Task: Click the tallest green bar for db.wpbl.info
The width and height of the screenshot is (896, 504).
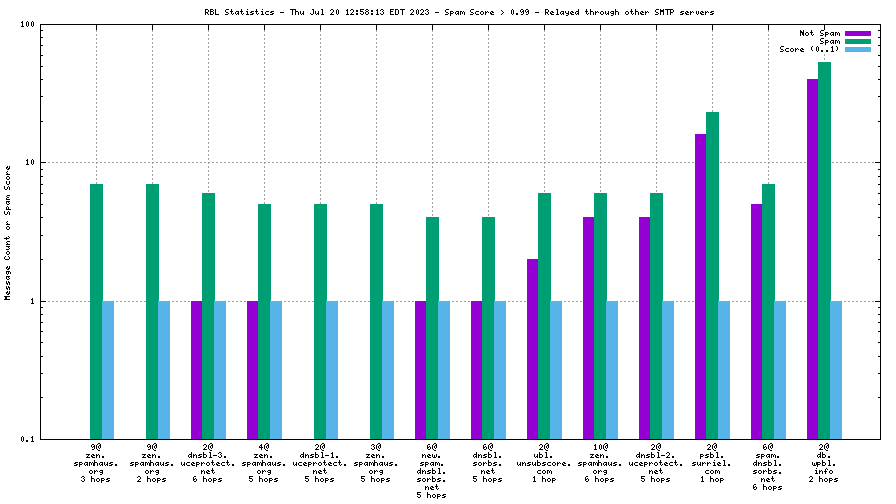Action: [x=824, y=250]
